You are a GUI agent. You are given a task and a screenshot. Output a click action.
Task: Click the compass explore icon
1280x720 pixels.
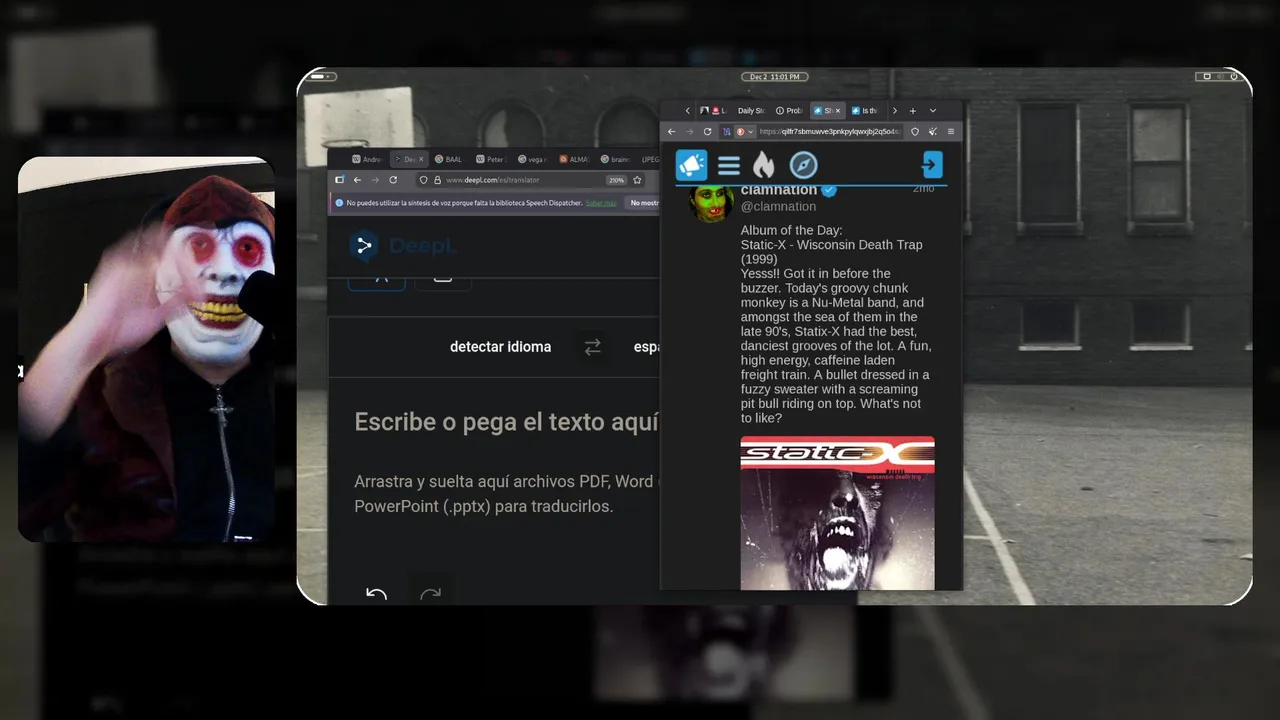803,165
